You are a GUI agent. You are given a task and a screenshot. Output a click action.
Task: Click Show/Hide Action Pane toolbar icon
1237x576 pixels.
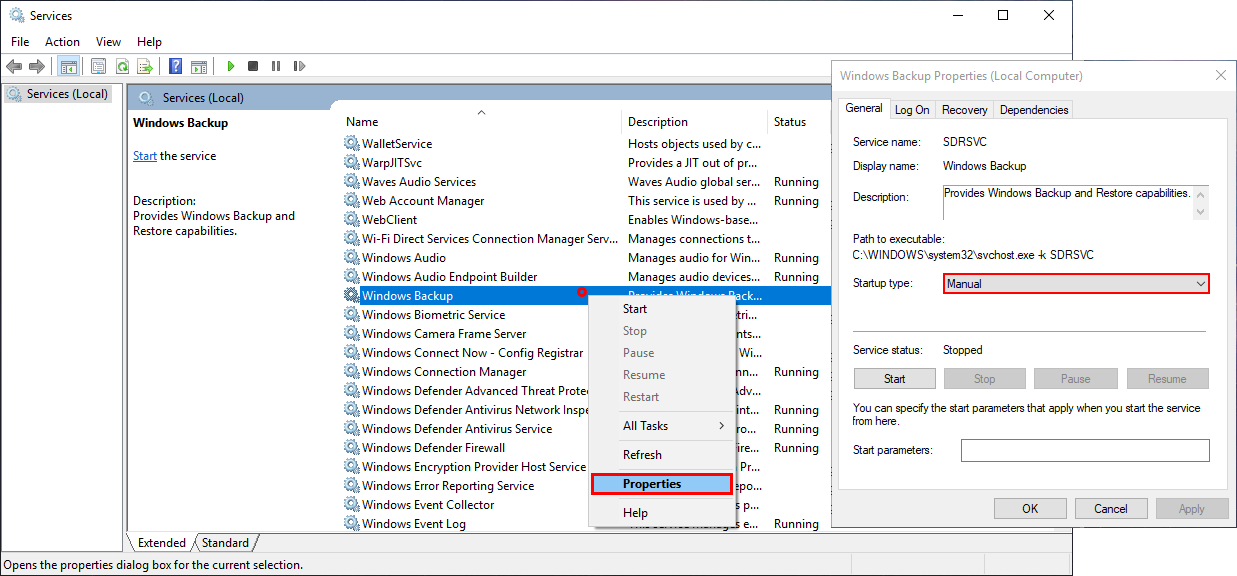click(x=199, y=66)
